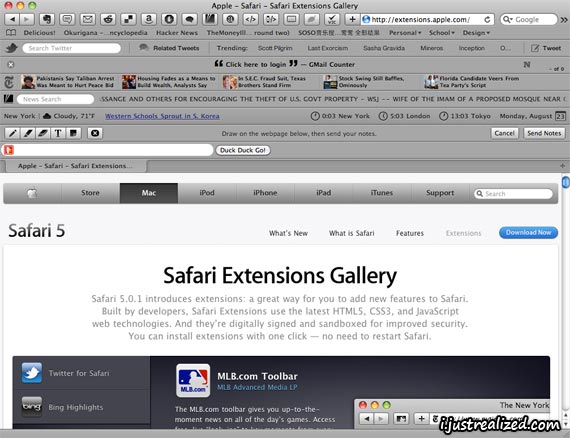Viewport: 570px width, 438px height.
Task: Click the Instapaper-style black page toolbar icon
Action: tap(210, 19)
